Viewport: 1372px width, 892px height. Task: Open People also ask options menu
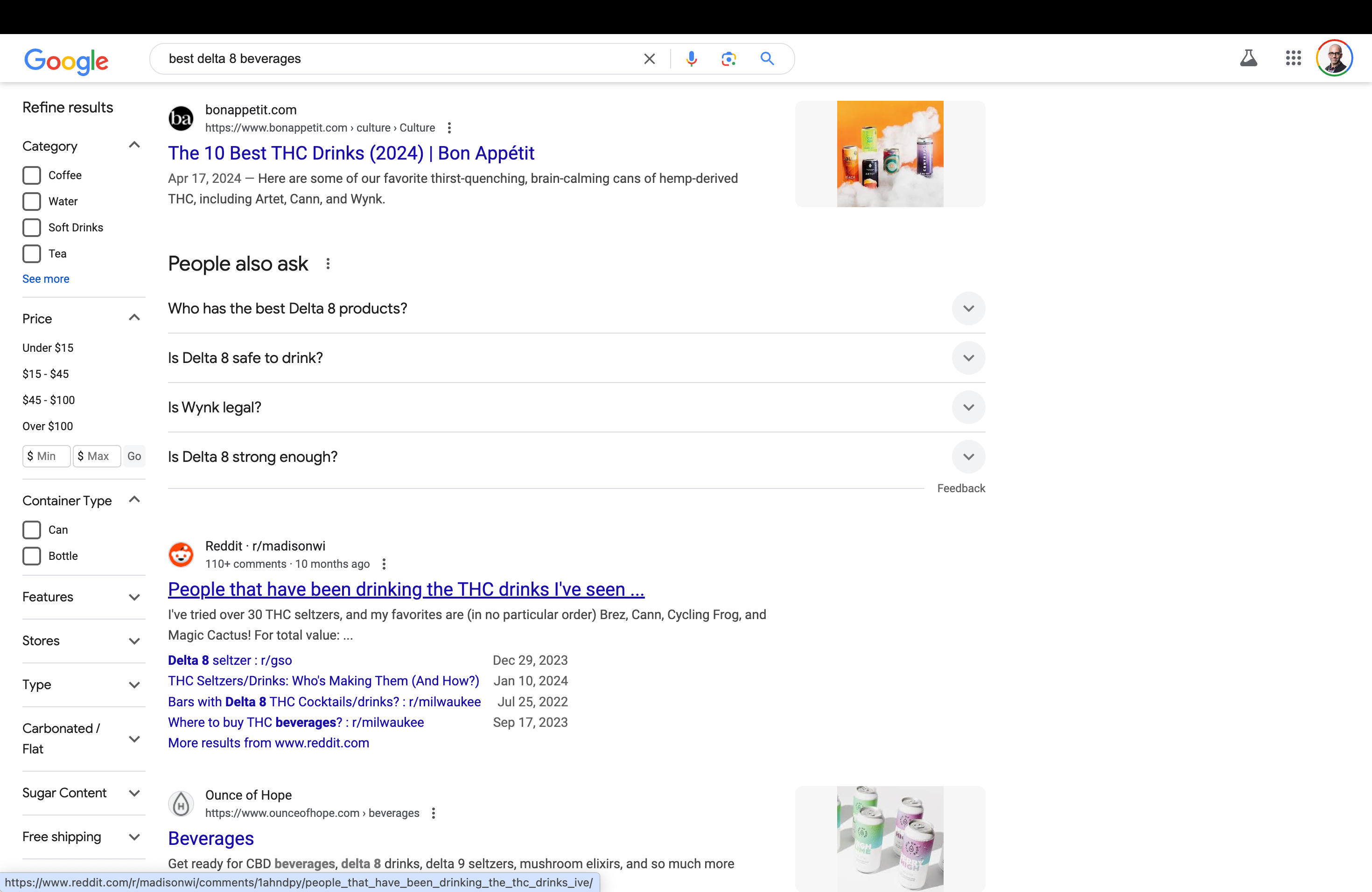pyautogui.click(x=328, y=264)
